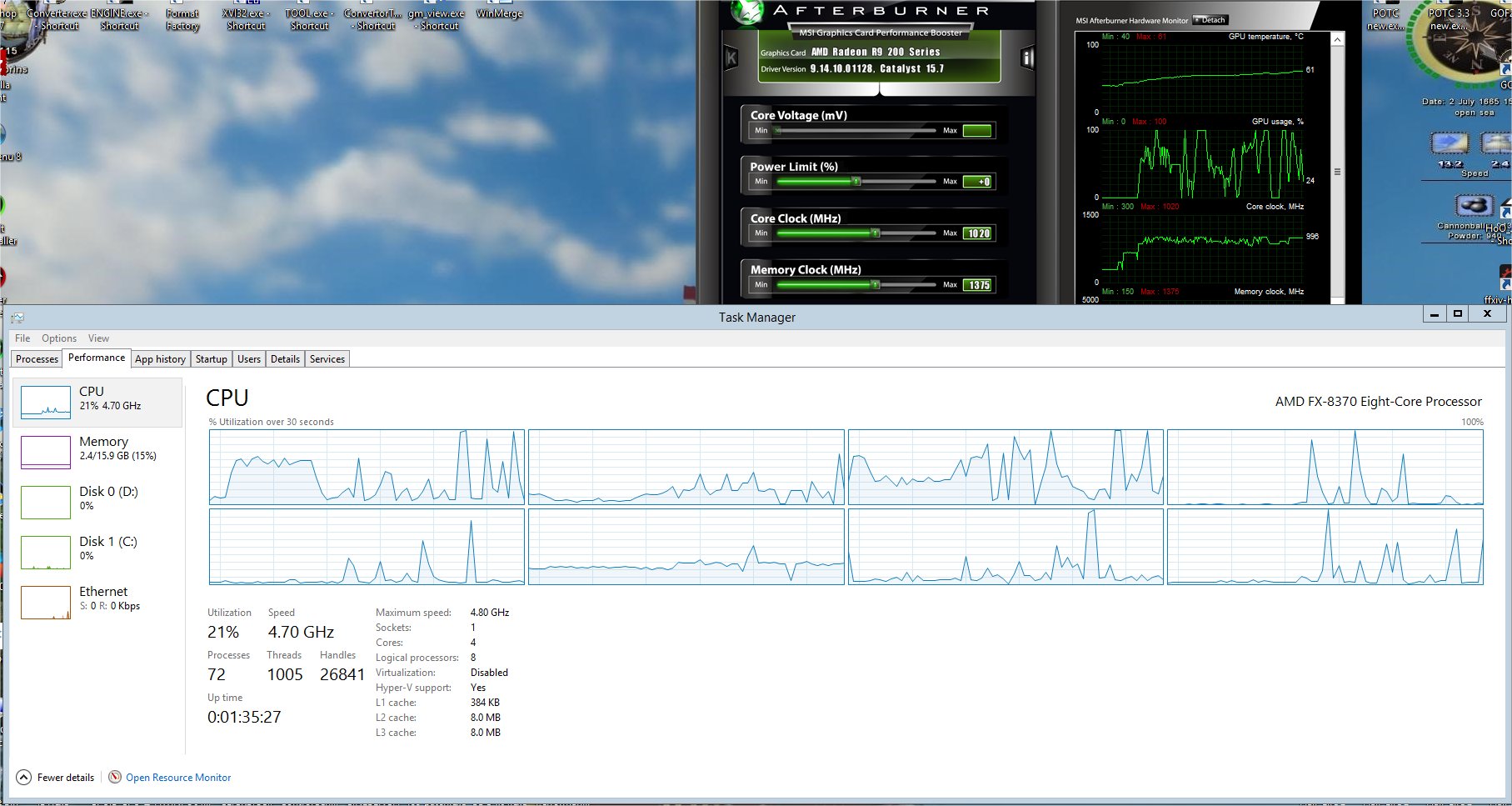Image resolution: width=1512 pixels, height=806 pixels.
Task: Click the Hardware Monitor scroll up arrow
Action: pos(1337,40)
